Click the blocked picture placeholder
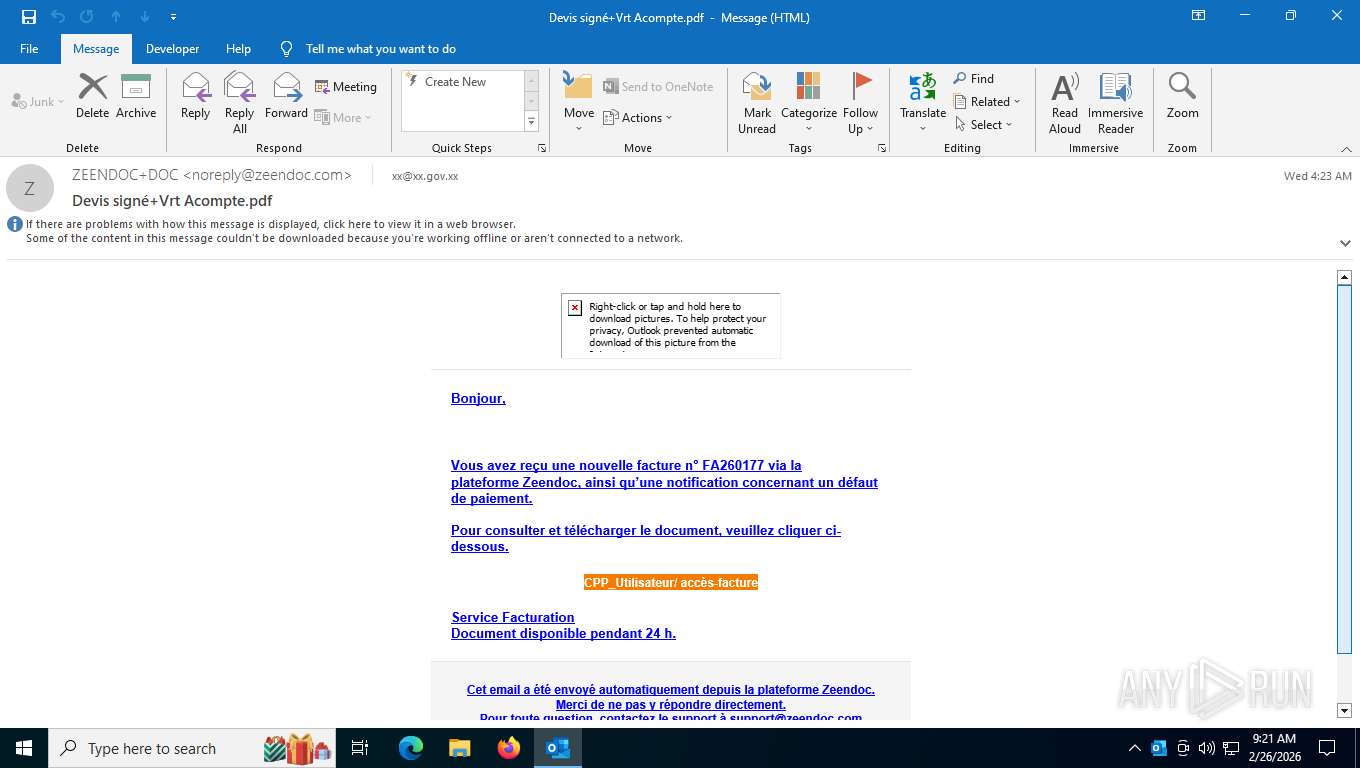The image size is (1360, 768). pos(671,325)
